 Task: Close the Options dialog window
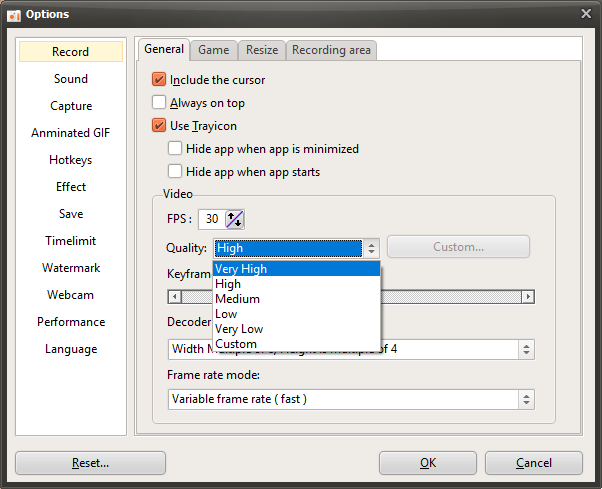pyautogui.click(x=586, y=13)
